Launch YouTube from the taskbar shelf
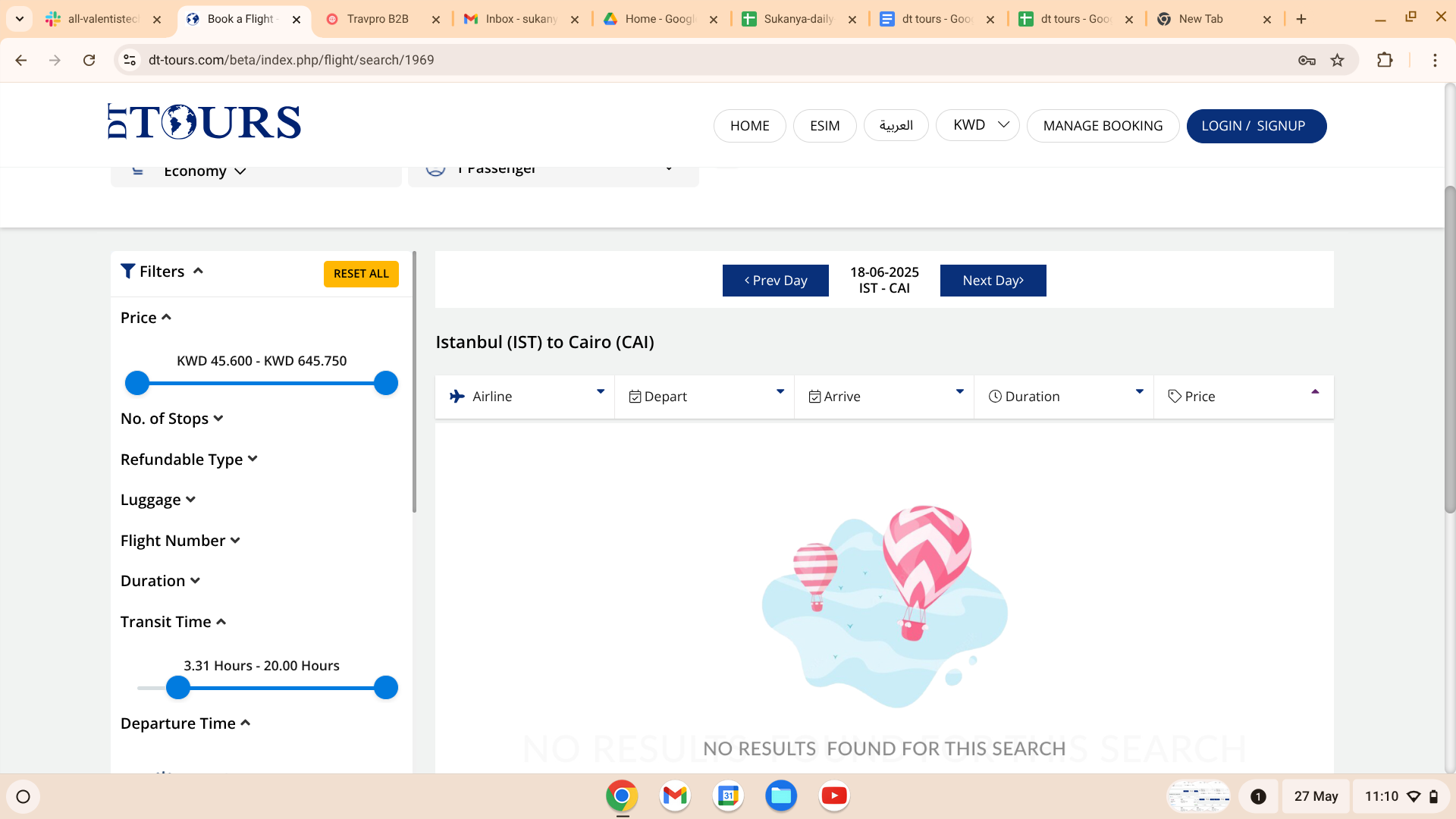 (833, 795)
